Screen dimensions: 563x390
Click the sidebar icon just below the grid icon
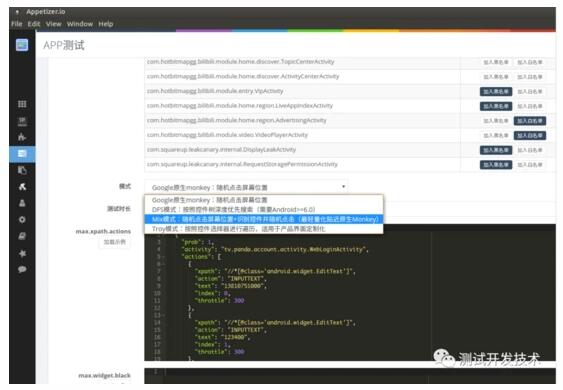[x=22, y=121]
